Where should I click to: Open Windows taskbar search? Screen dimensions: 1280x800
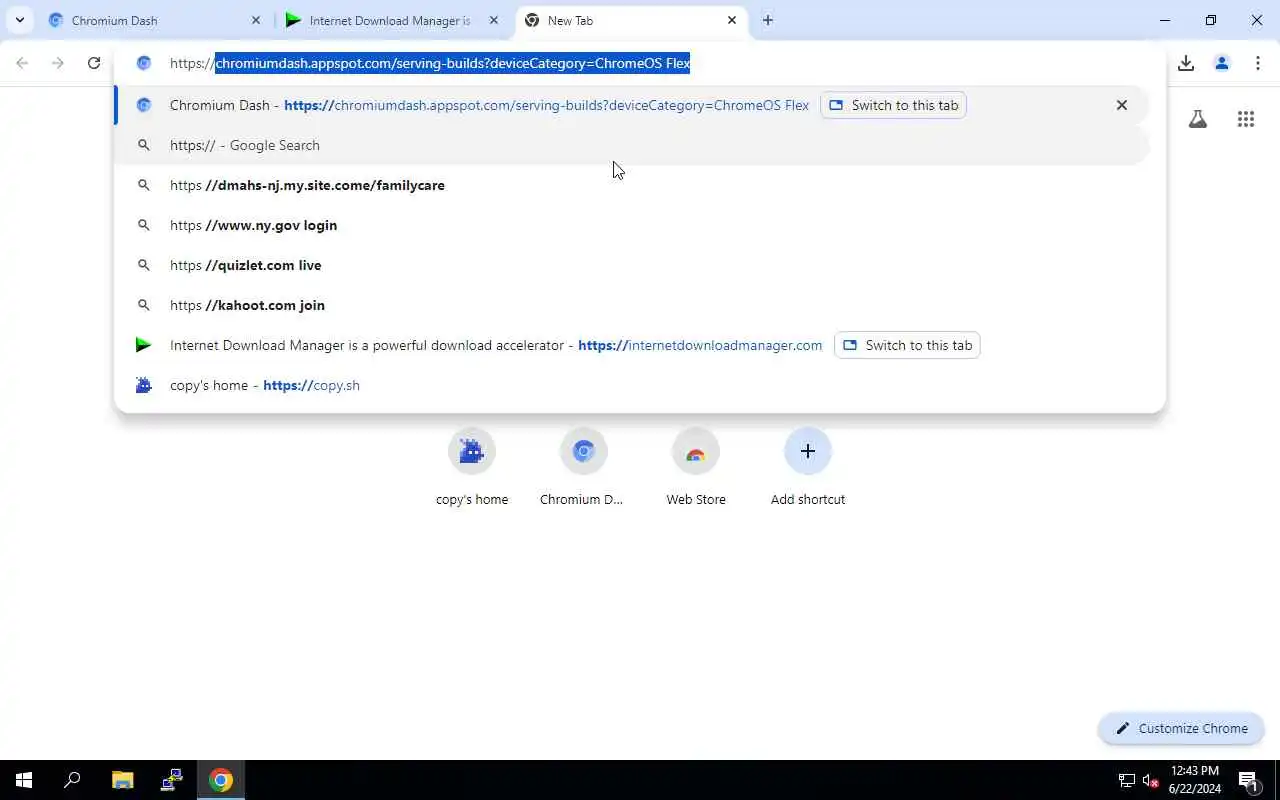72,780
